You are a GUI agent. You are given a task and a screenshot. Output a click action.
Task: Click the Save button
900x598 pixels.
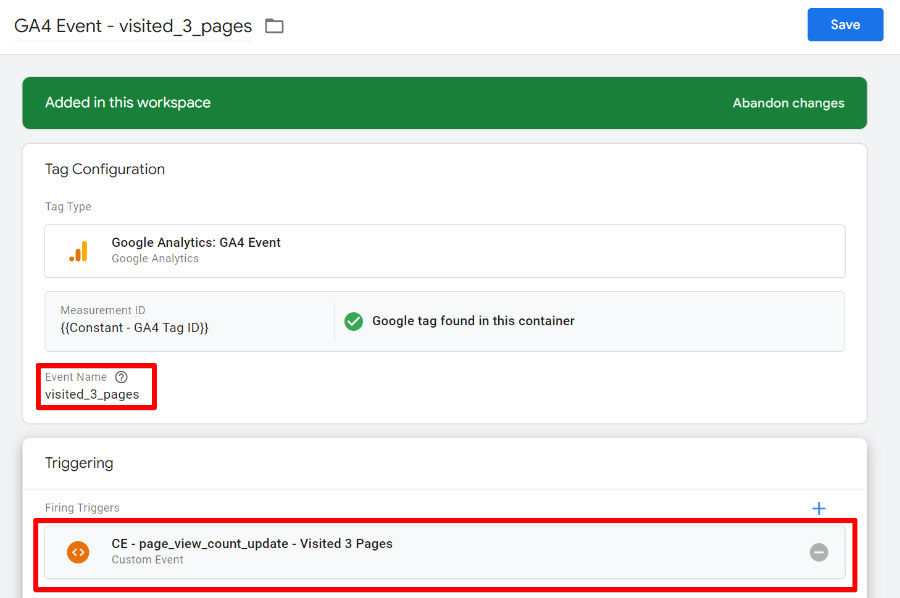pos(845,25)
